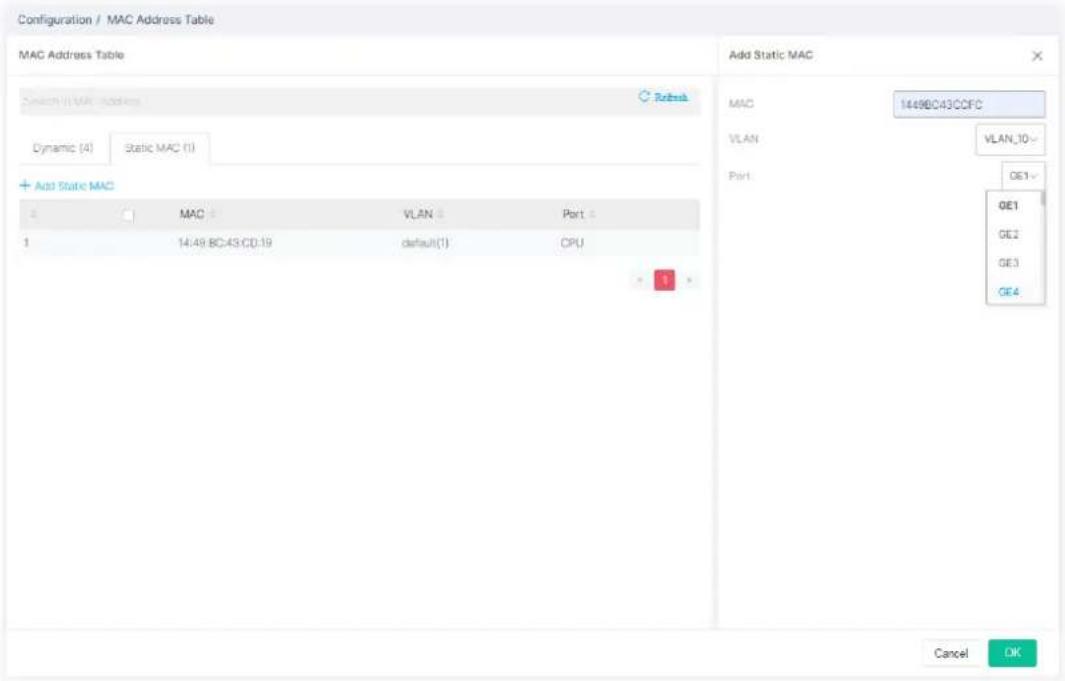Screen dimensions: 1065x681
Task: Toggle the select-all checkbox in table header
Action: tap(128, 215)
